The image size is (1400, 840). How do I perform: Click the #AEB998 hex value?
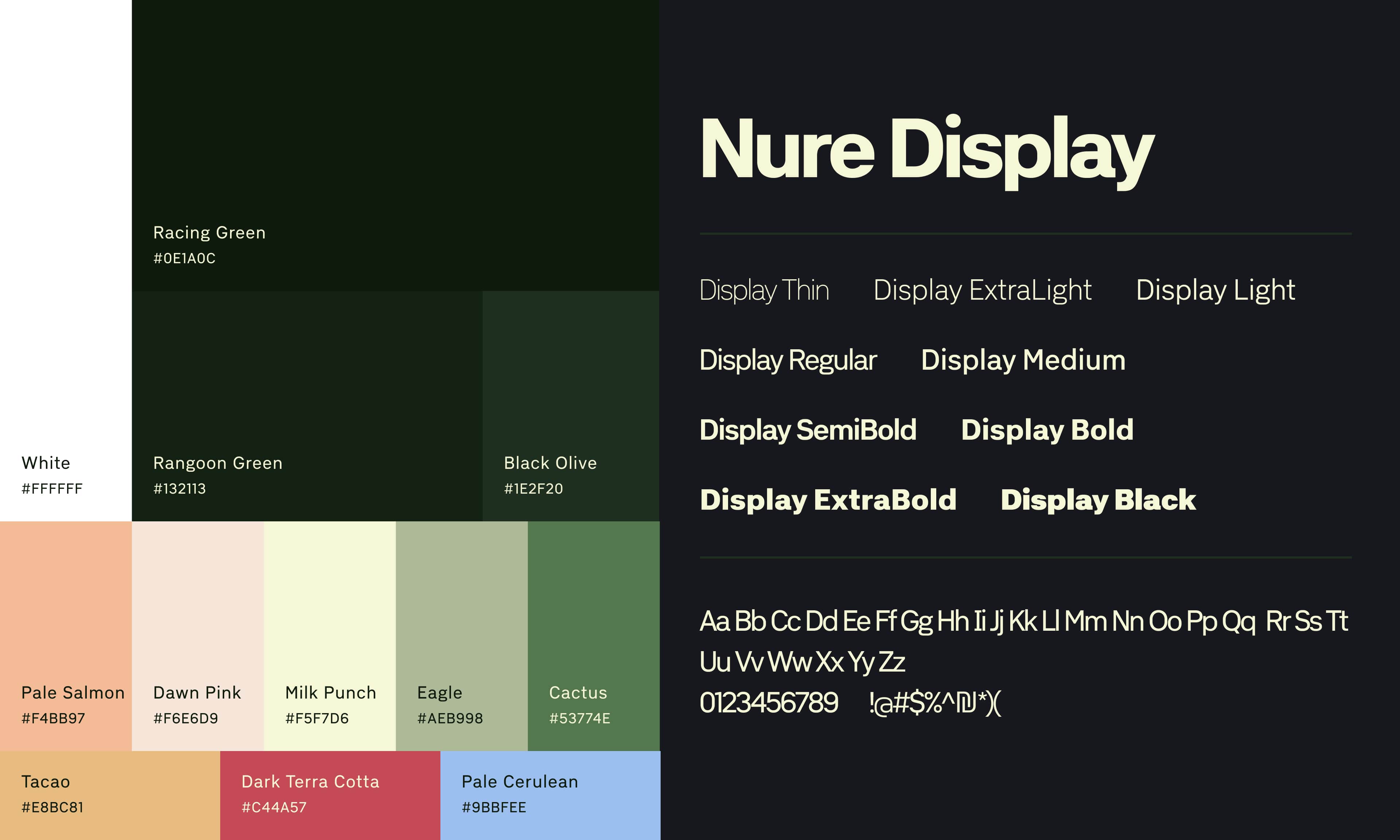tap(450, 719)
